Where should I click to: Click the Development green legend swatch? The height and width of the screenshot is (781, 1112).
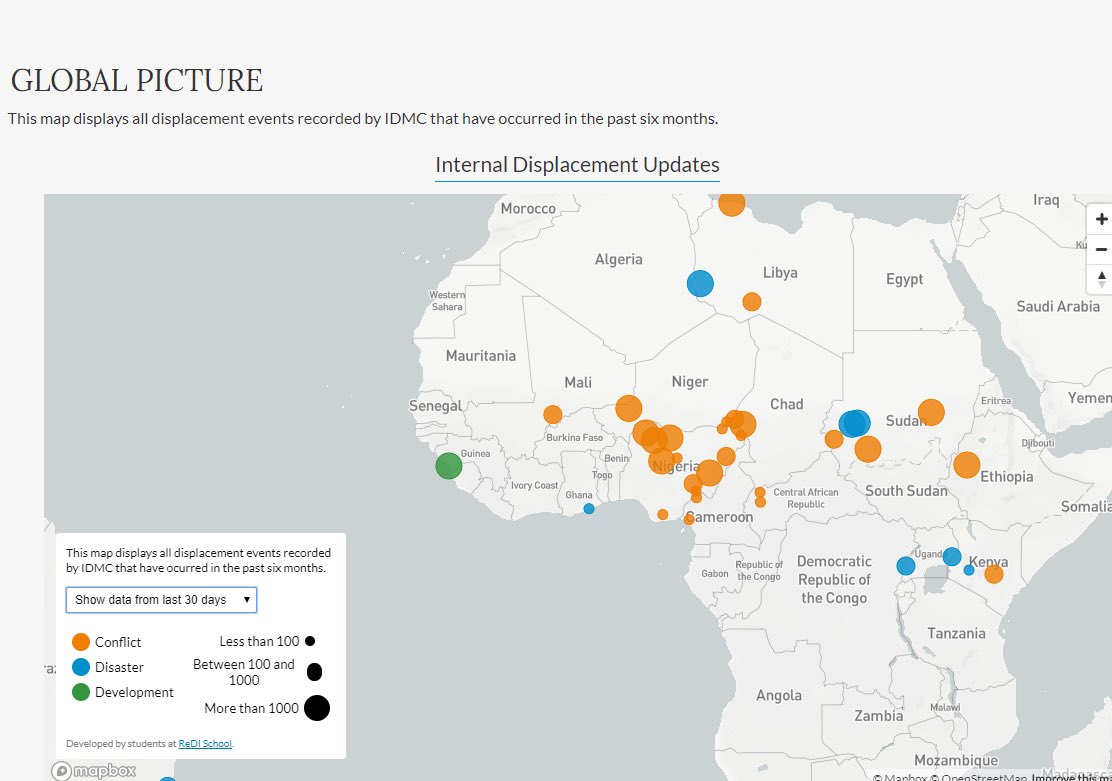(81, 692)
